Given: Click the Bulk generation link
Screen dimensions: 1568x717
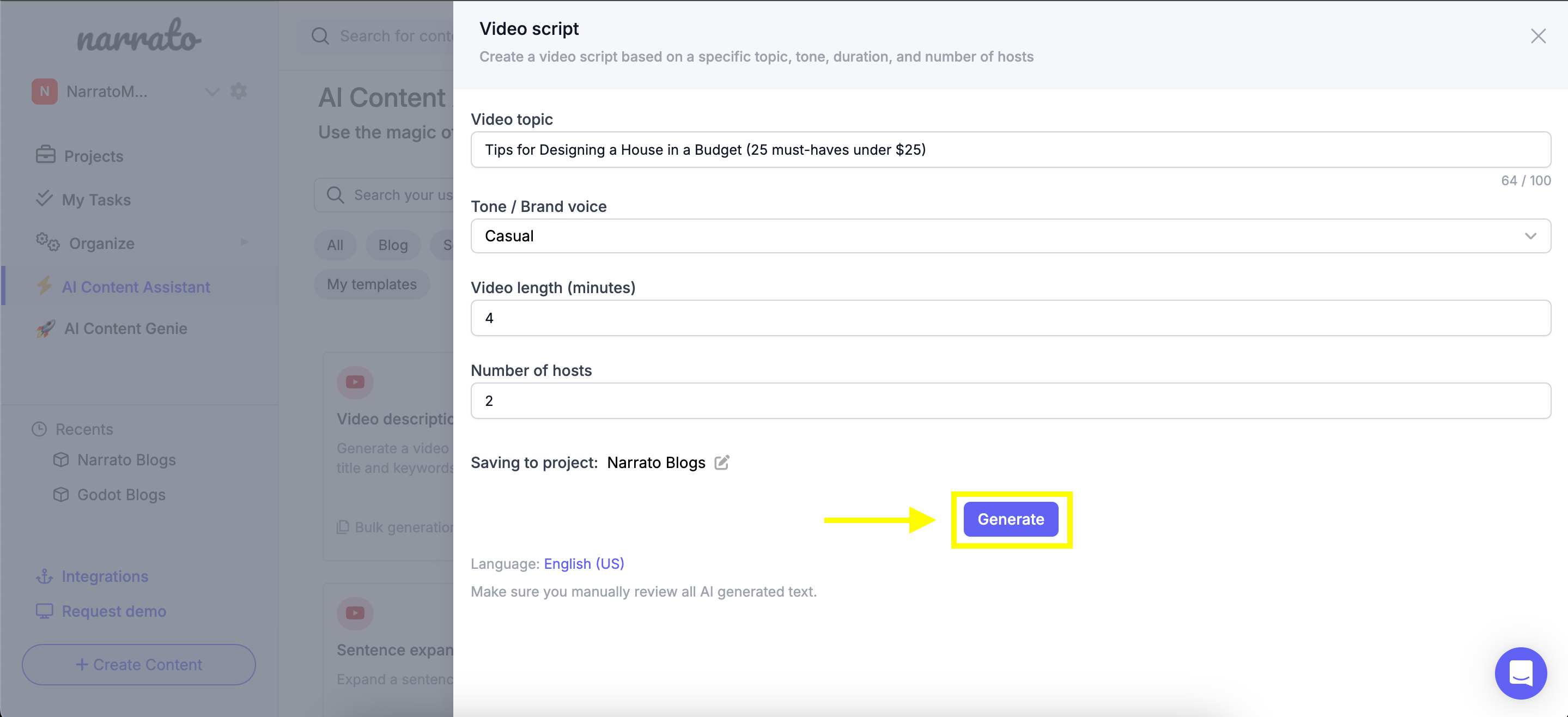Looking at the screenshot, I should [x=395, y=527].
